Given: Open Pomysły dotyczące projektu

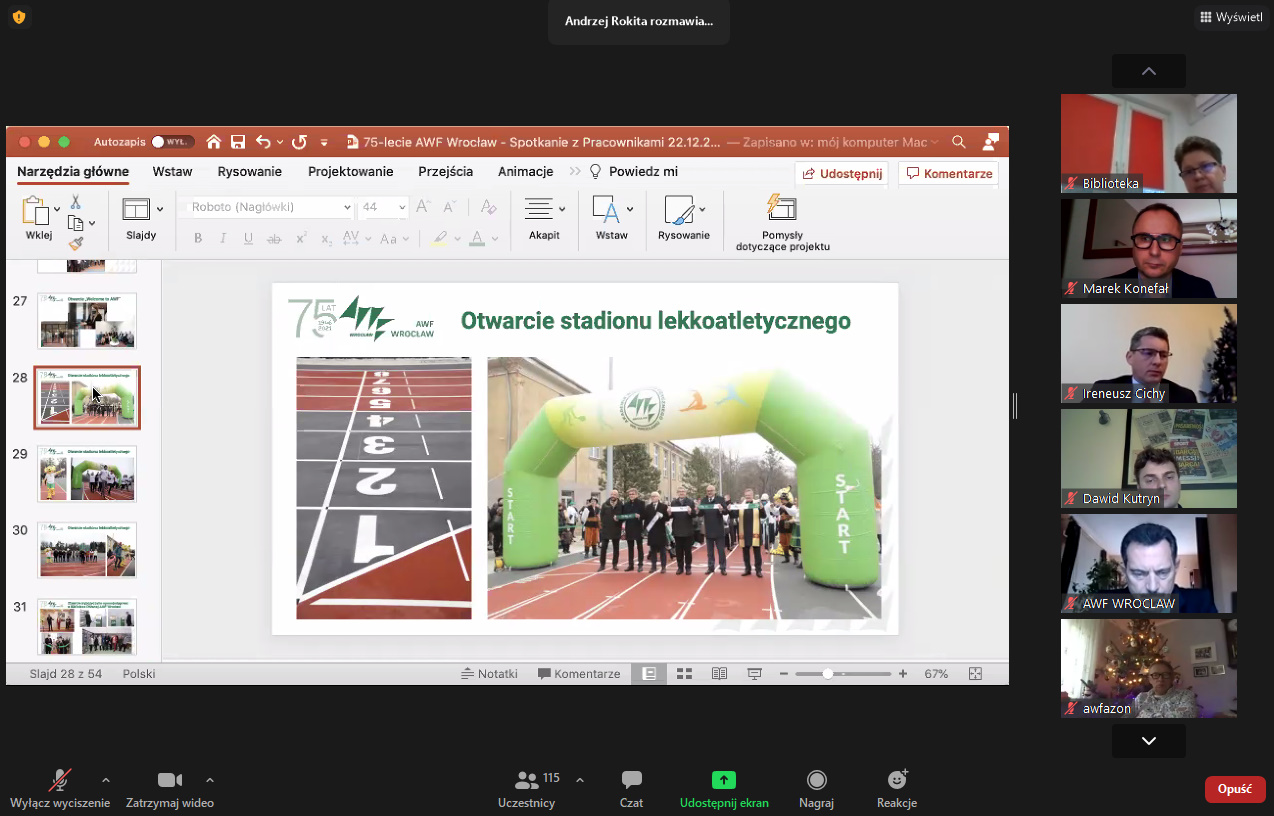Looking at the screenshot, I should tap(782, 222).
